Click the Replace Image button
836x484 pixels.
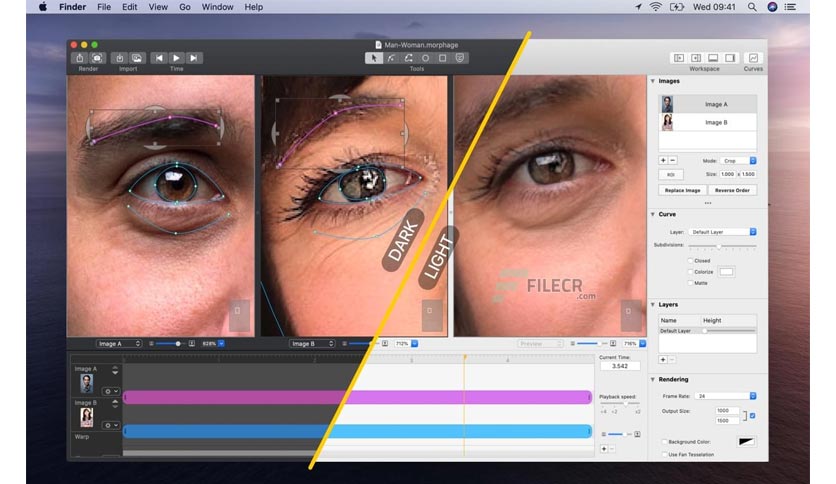coord(682,190)
